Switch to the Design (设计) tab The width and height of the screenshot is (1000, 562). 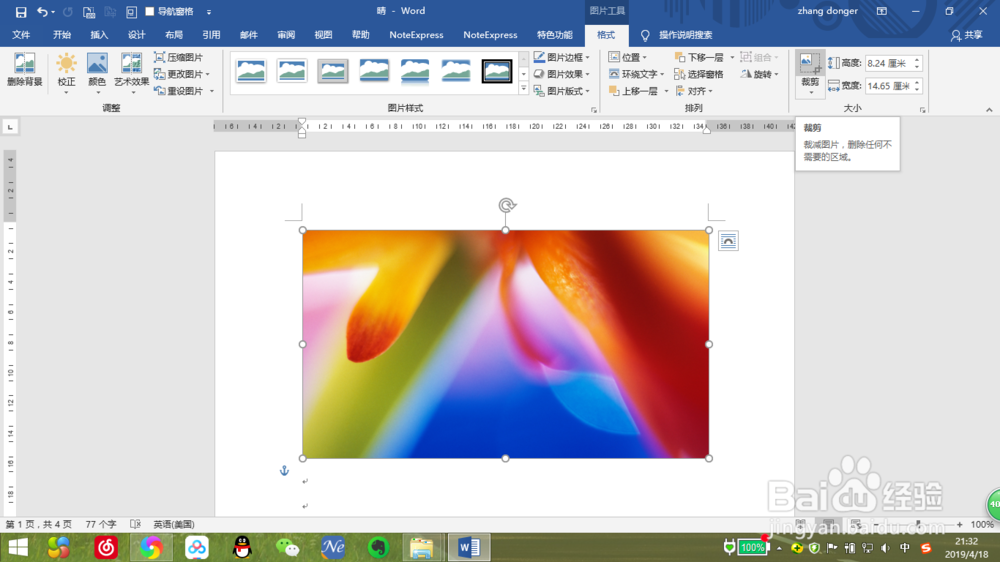136,35
